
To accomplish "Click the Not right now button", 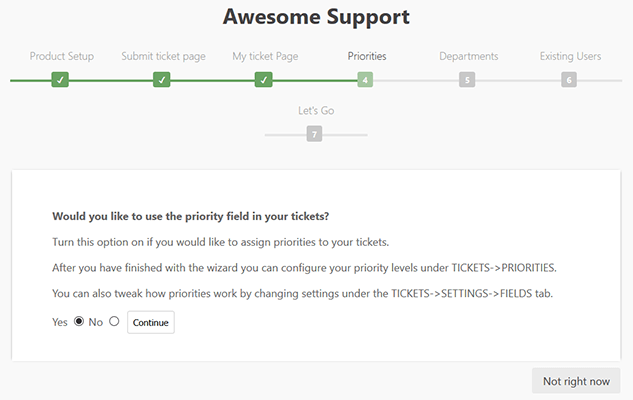I will tap(576, 381).
